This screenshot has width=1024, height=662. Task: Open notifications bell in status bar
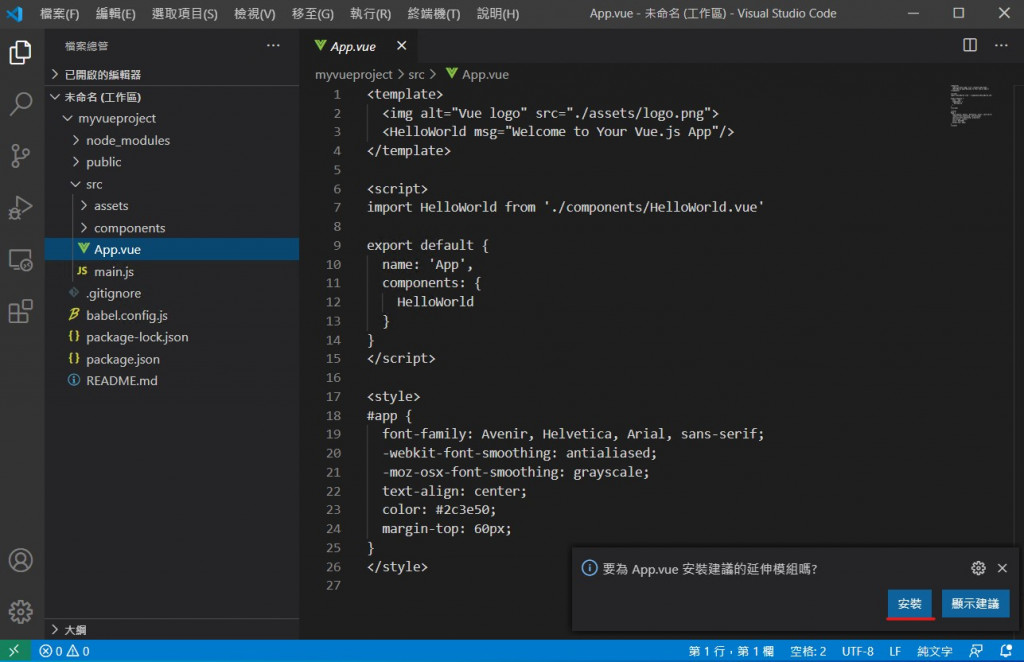(x=1006, y=651)
